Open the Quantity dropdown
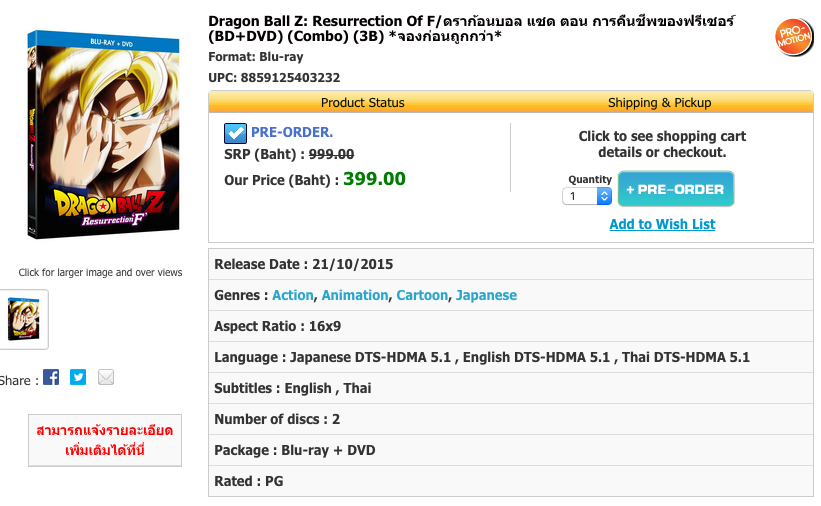The height and width of the screenshot is (506, 821). pyautogui.click(x=589, y=196)
